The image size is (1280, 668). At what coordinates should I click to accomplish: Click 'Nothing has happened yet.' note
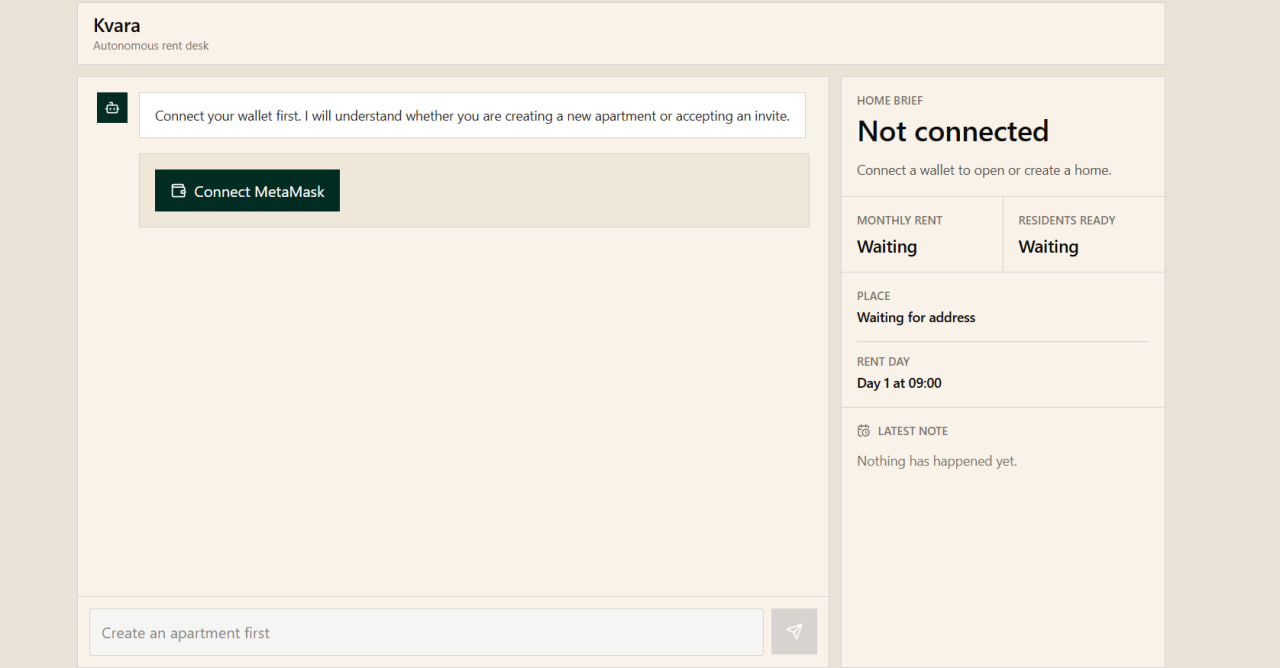click(x=937, y=461)
